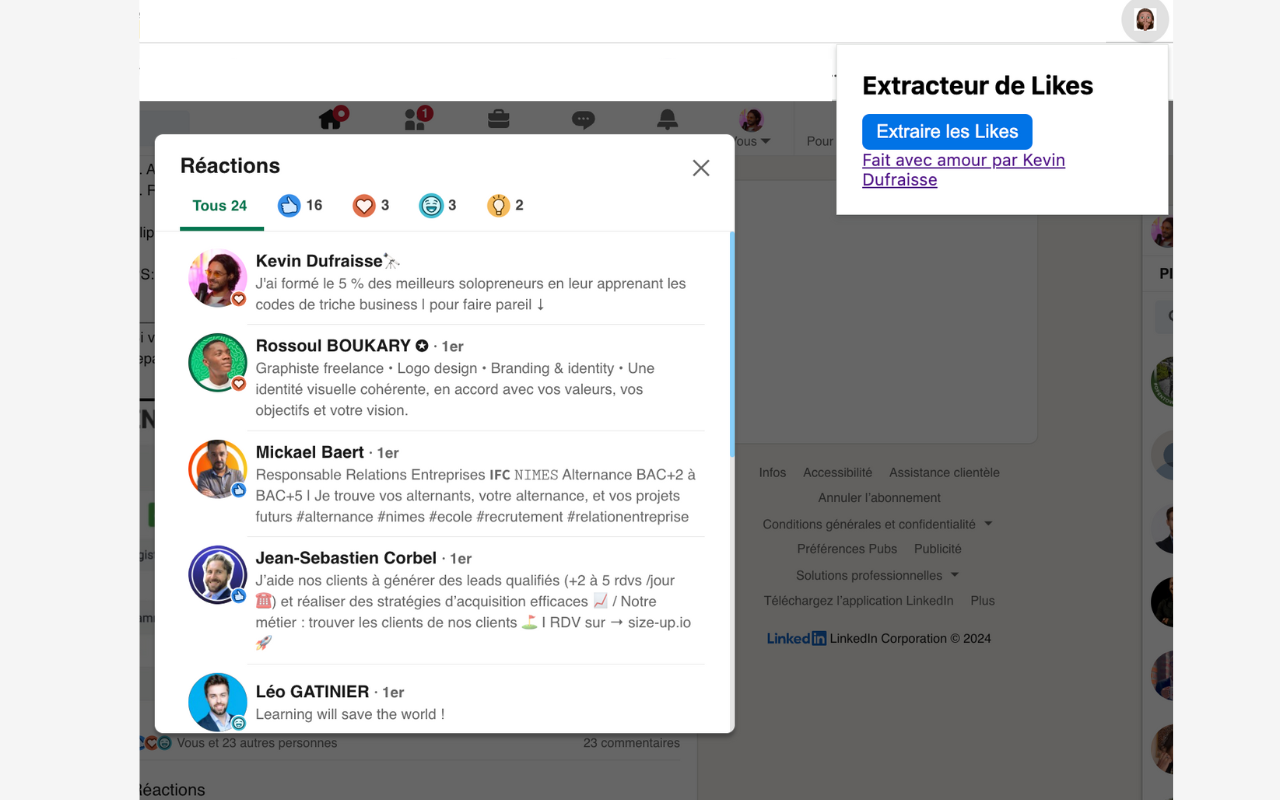The height and width of the screenshot is (800, 1280).
Task: Open the Network icon with notification badge
Action: pyautogui.click(x=415, y=117)
